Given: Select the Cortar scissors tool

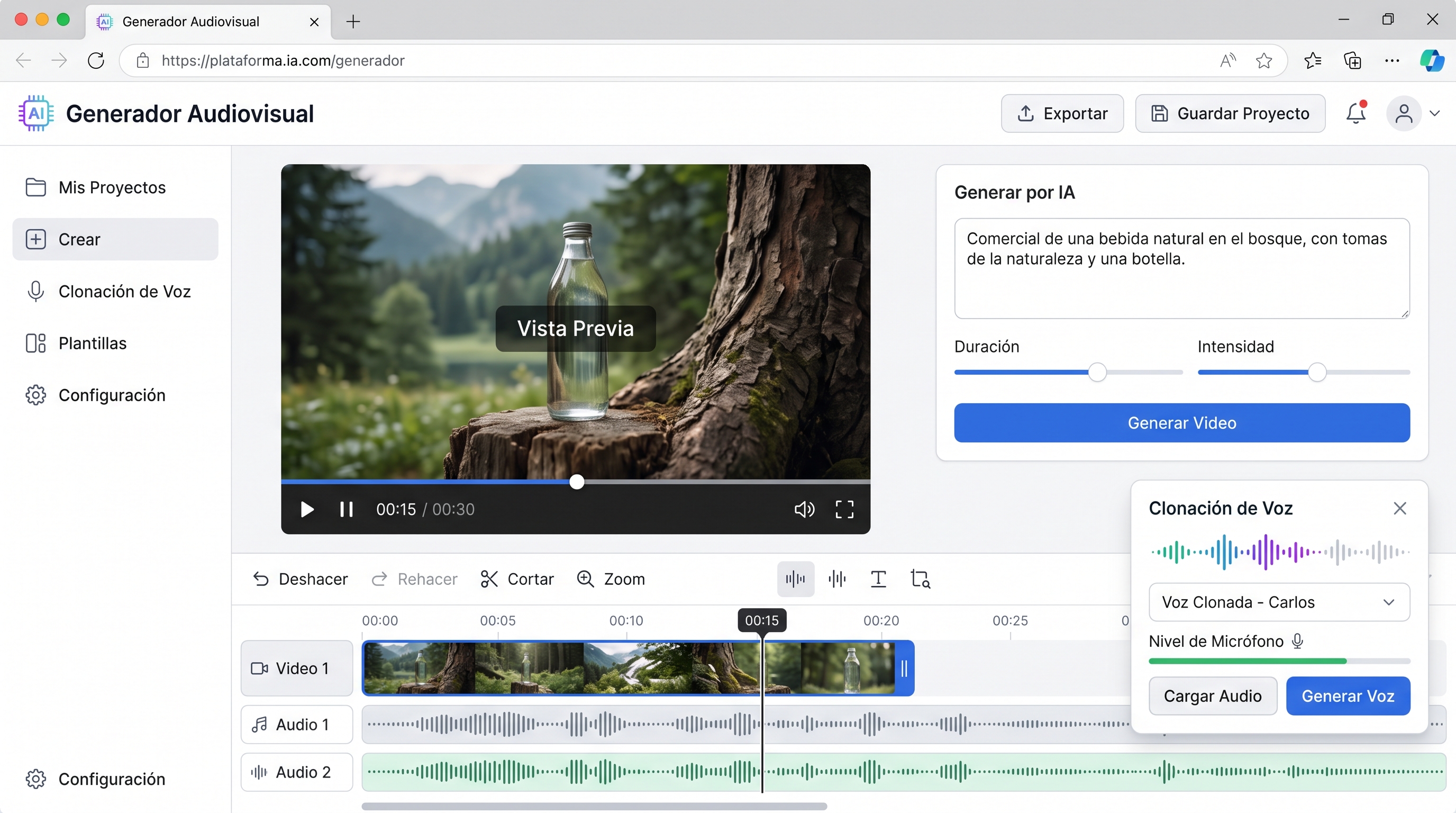Looking at the screenshot, I should [x=517, y=579].
